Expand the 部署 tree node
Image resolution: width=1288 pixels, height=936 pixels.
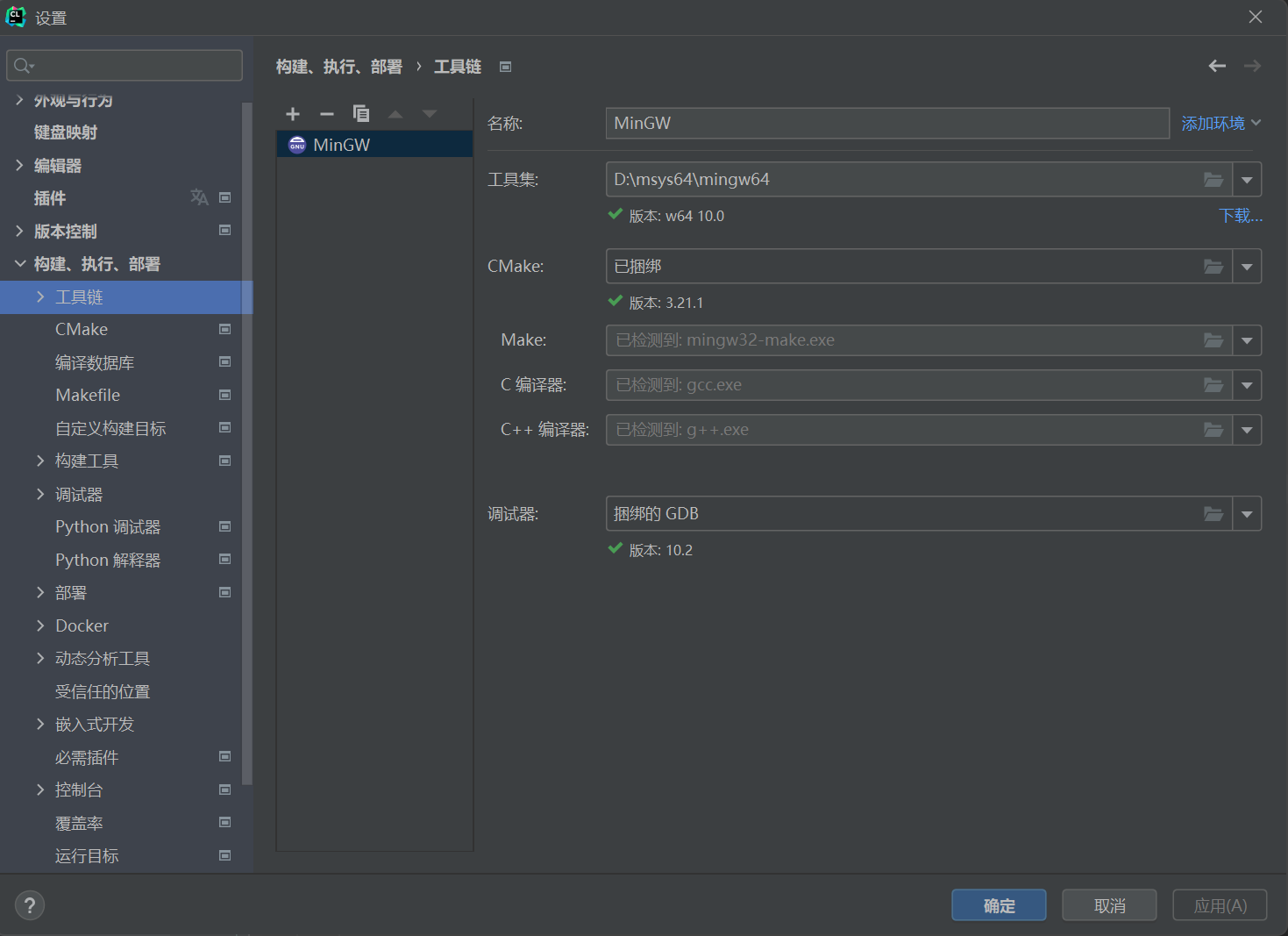point(40,592)
